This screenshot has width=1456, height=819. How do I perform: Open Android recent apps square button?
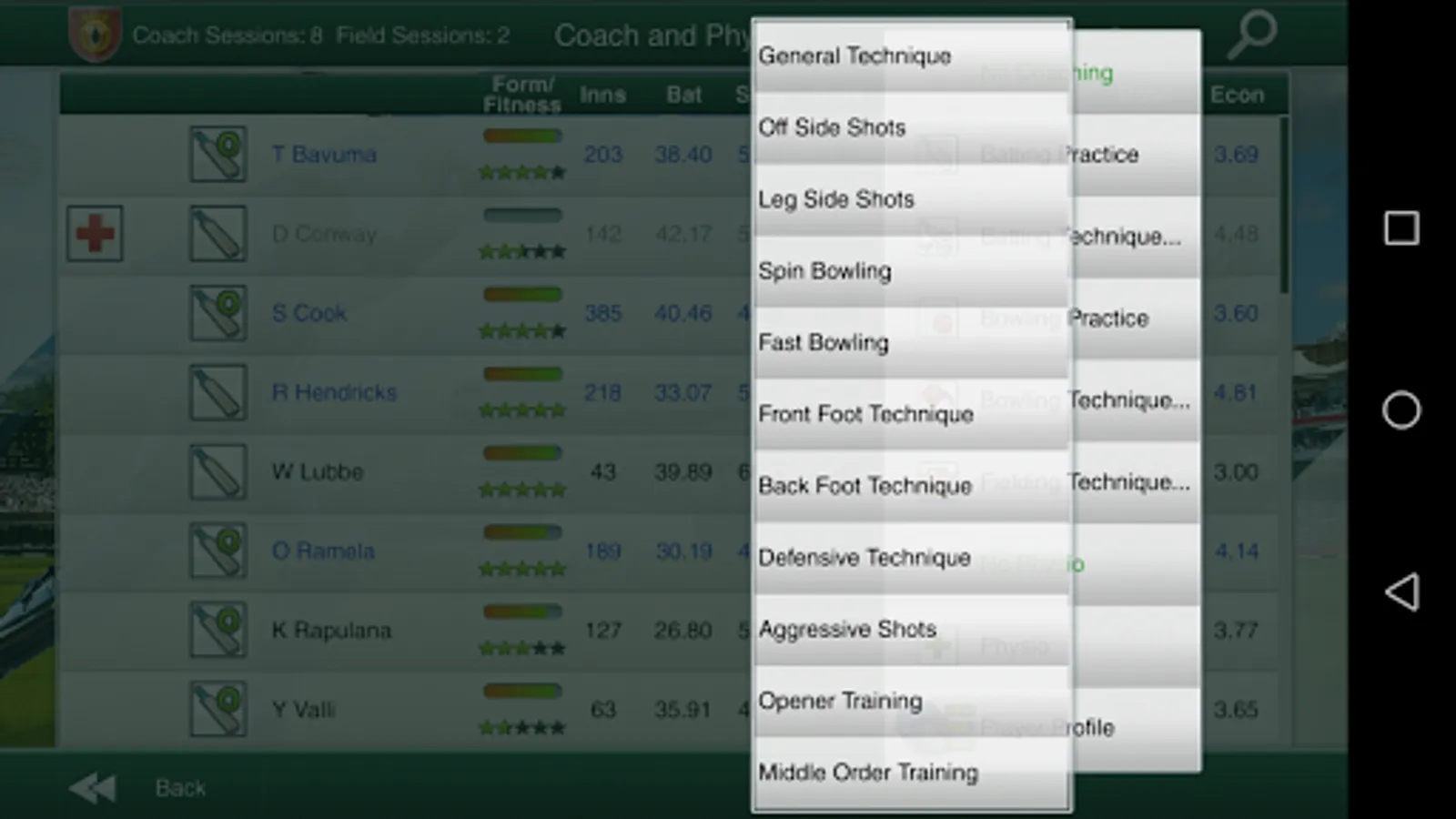pos(1401,227)
